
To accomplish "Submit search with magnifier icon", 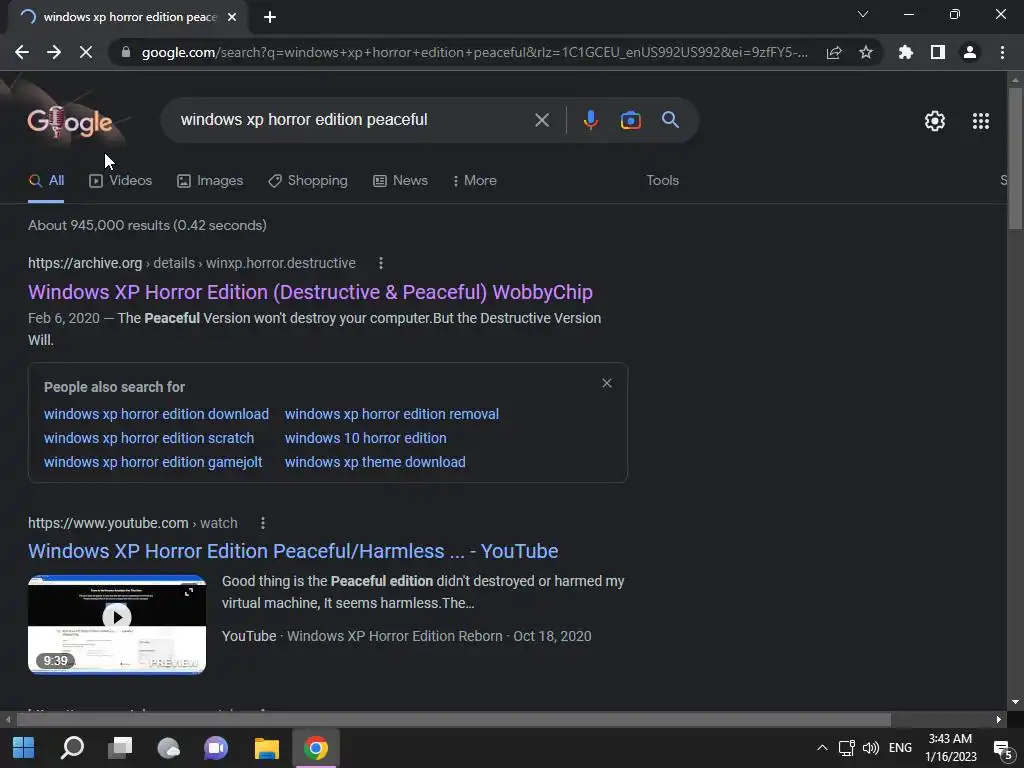I will coord(670,120).
